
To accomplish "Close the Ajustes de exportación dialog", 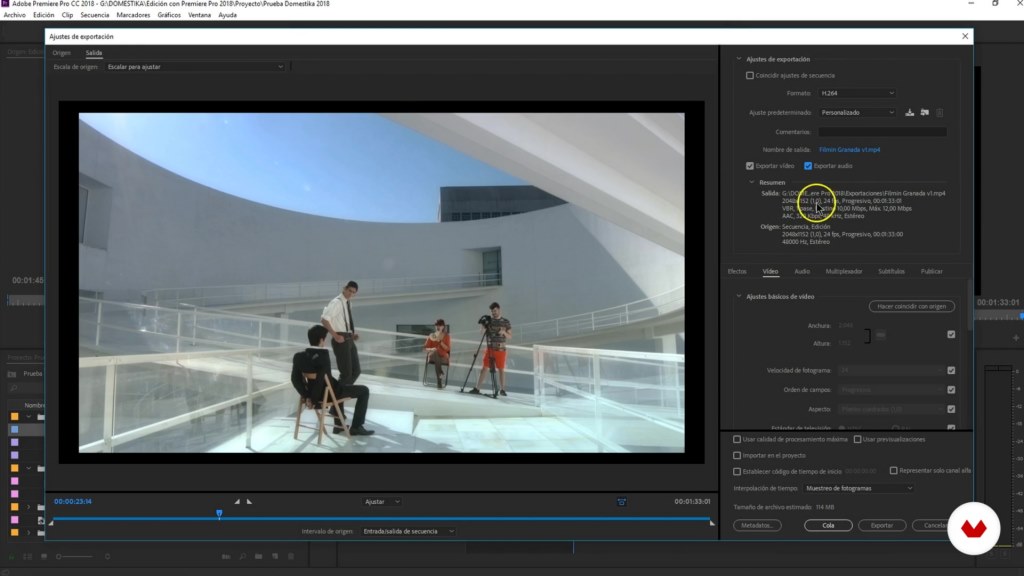I will click(x=965, y=36).
